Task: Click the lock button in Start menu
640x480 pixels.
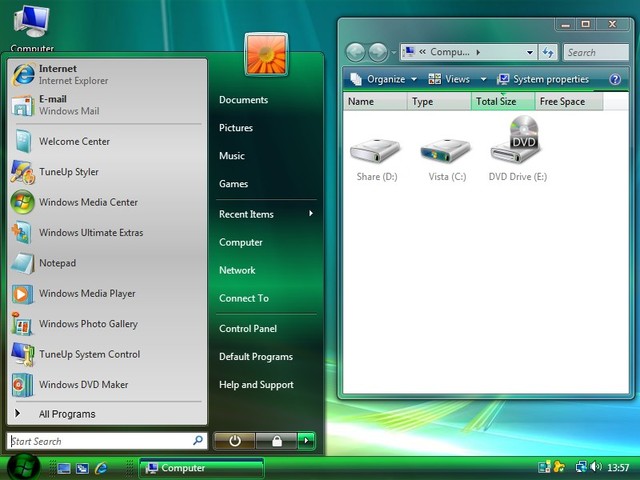Action: pyautogui.click(x=276, y=441)
